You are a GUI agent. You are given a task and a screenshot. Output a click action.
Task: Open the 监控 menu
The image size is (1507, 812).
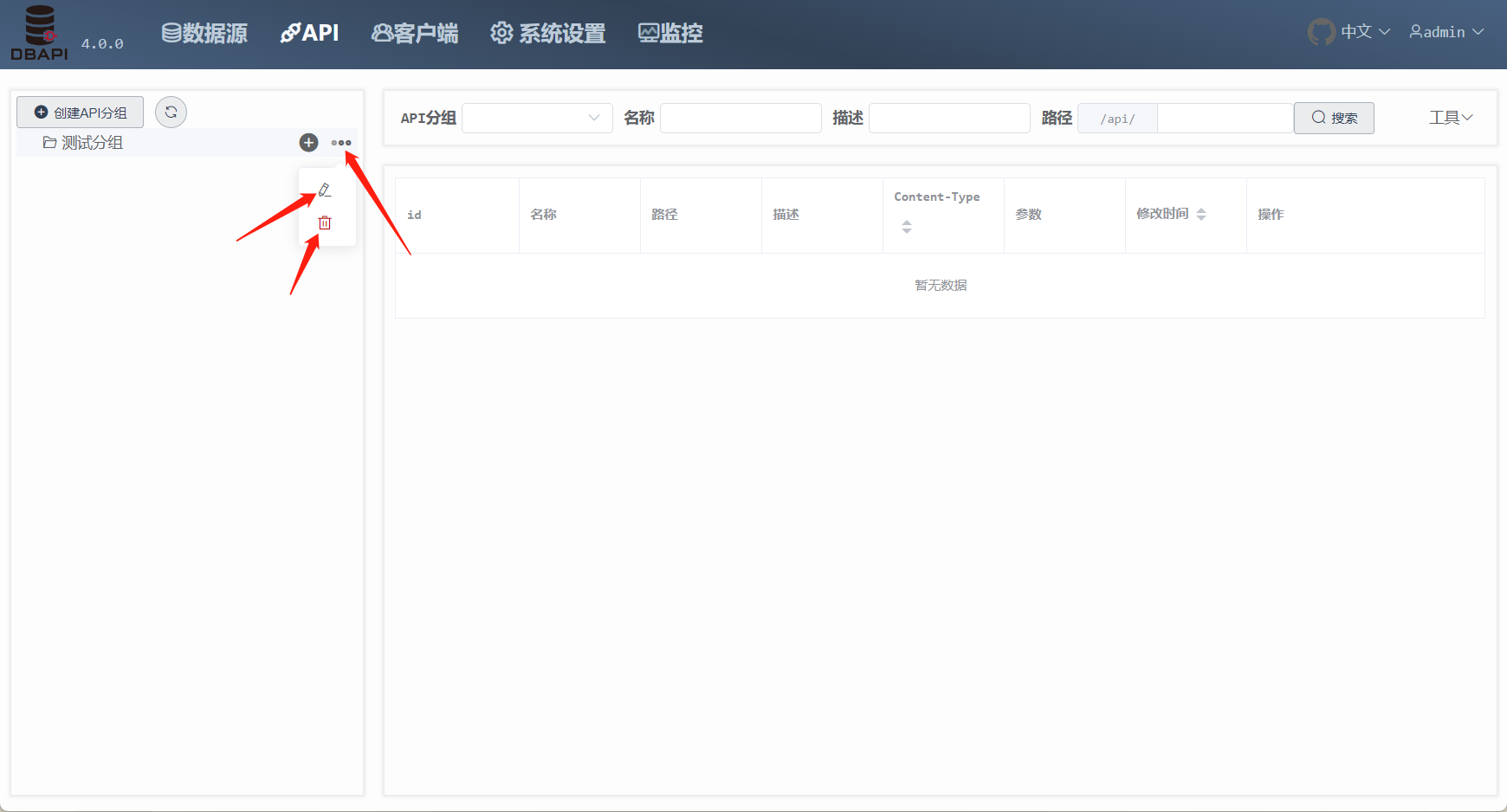[x=670, y=33]
